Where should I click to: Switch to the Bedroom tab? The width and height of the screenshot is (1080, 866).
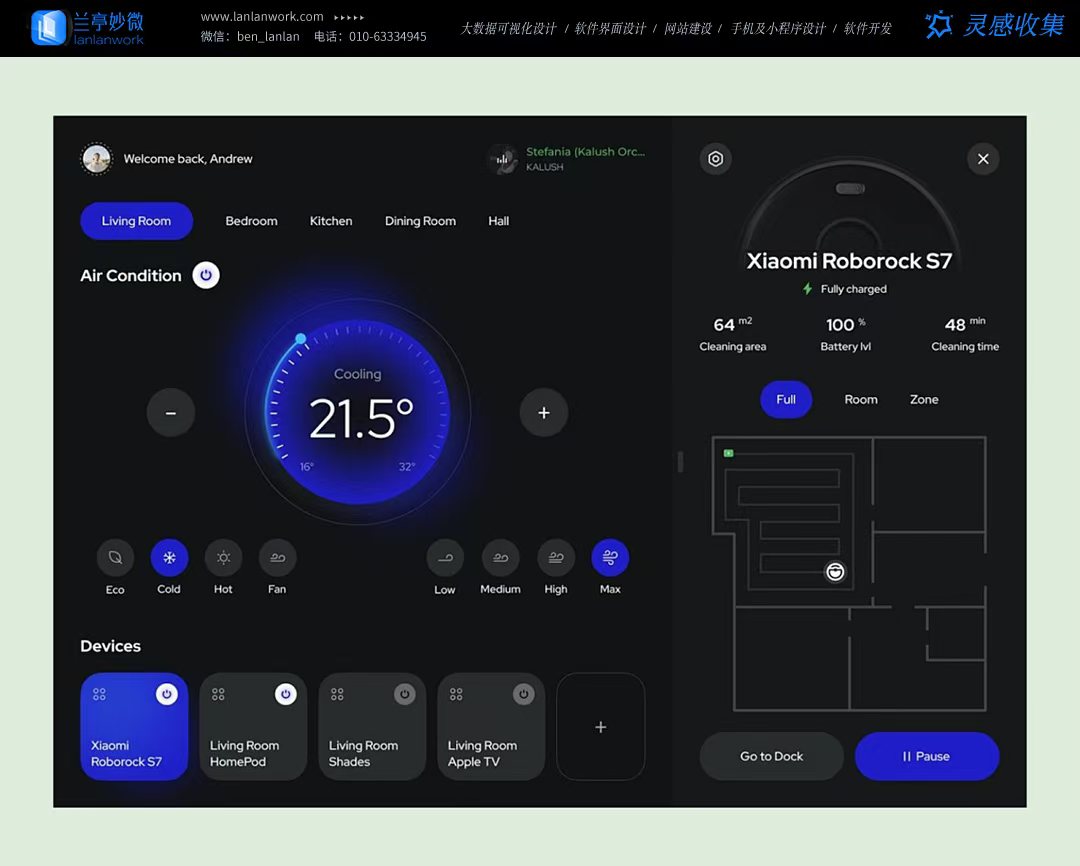[251, 221]
